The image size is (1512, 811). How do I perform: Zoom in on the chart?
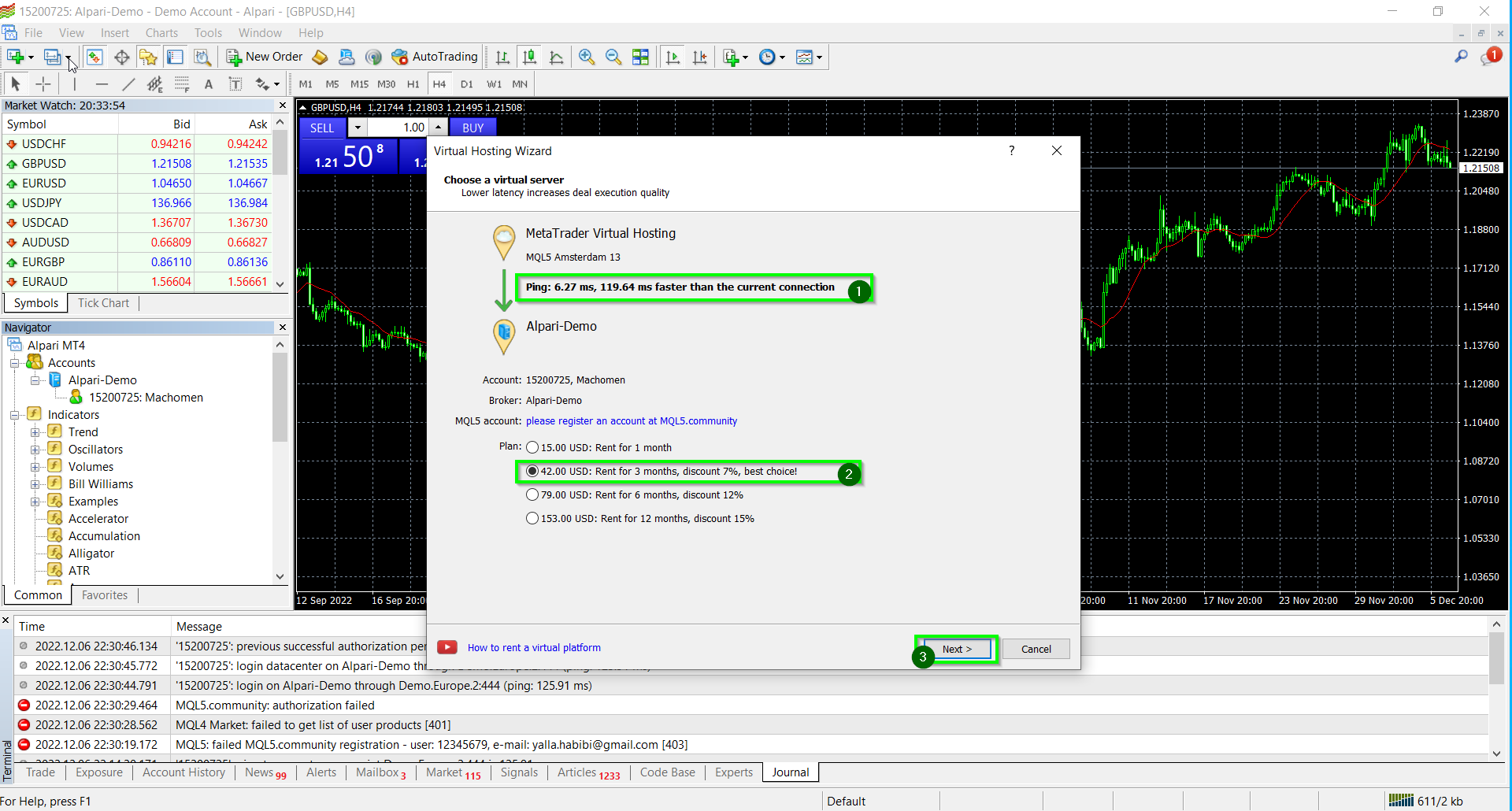pyautogui.click(x=586, y=57)
